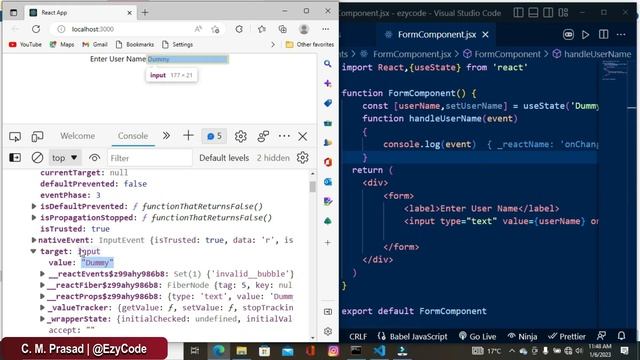Viewport: 640px width, 360px height.
Task: Toggle device emulation icon in DevTools
Action: point(38,136)
